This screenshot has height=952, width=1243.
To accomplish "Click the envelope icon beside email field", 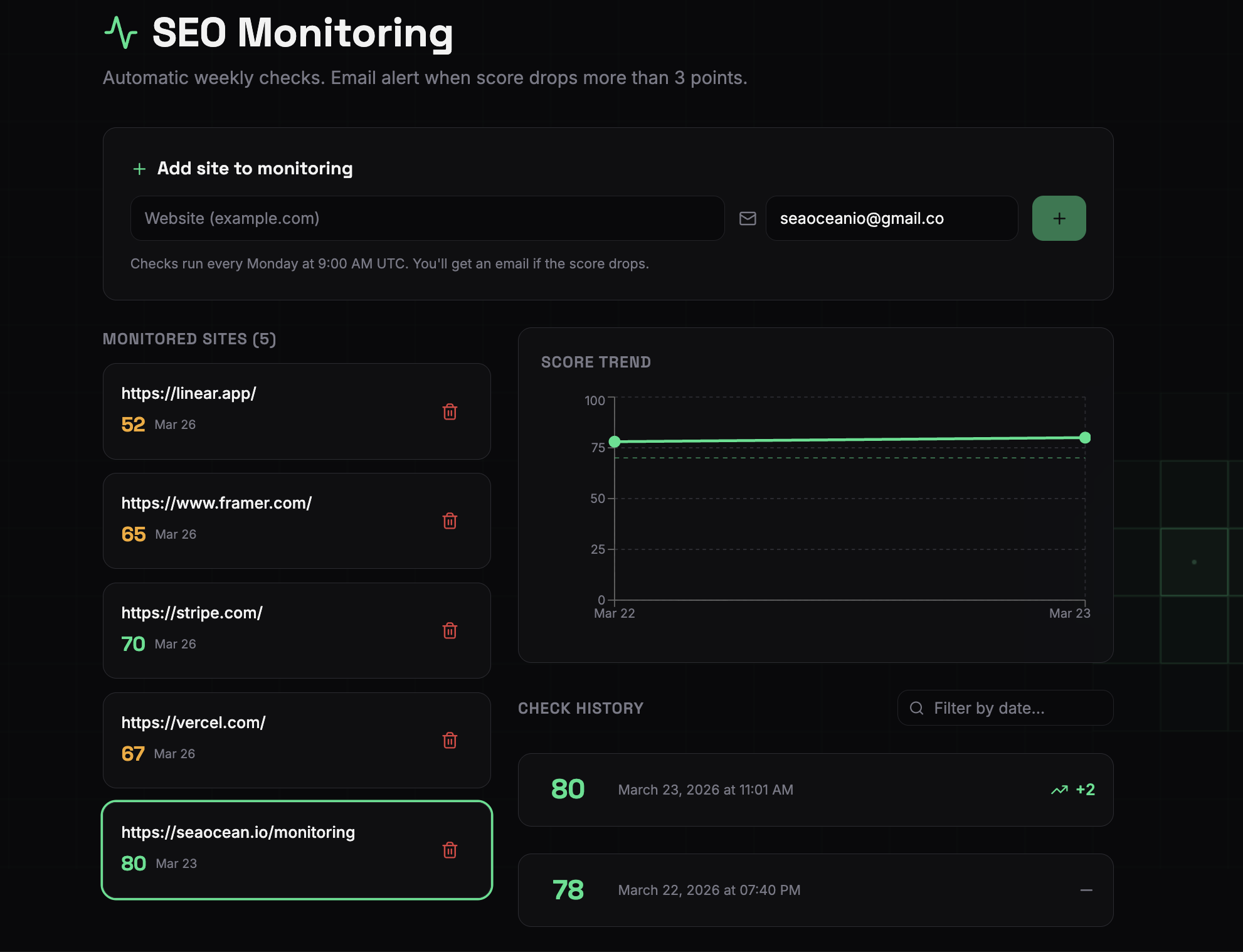I will point(748,218).
